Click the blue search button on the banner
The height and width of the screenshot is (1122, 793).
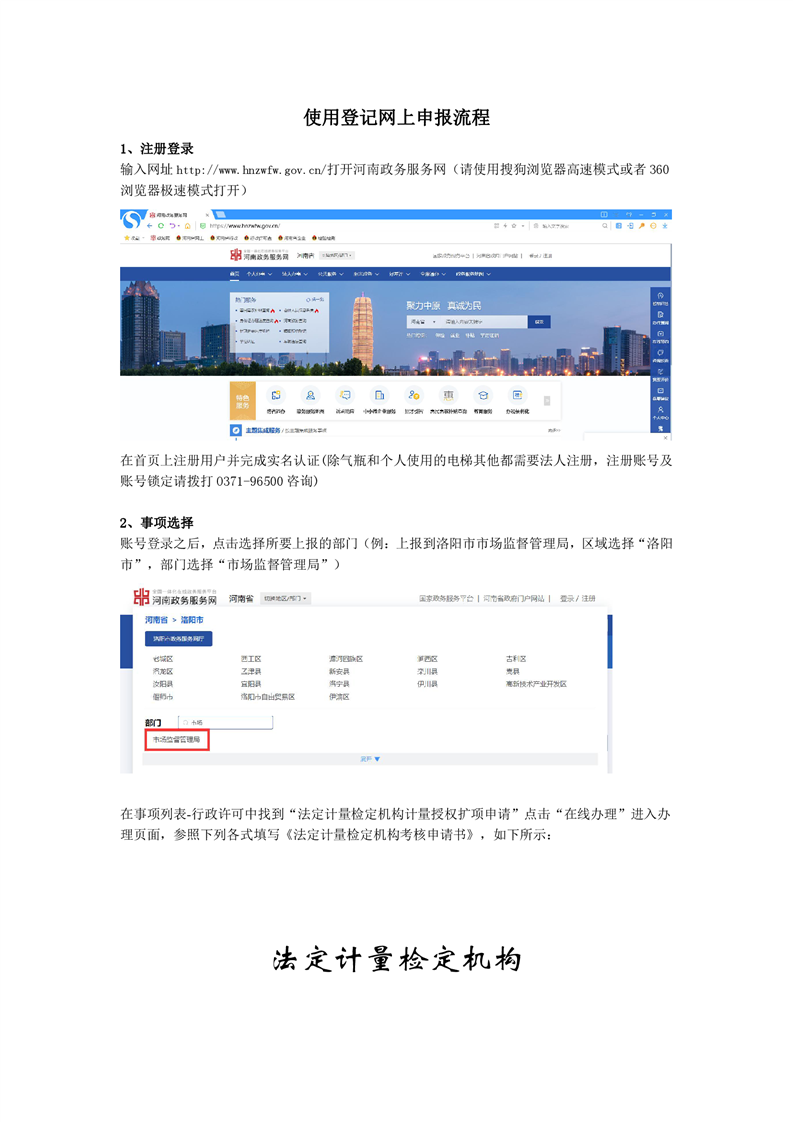click(x=539, y=322)
